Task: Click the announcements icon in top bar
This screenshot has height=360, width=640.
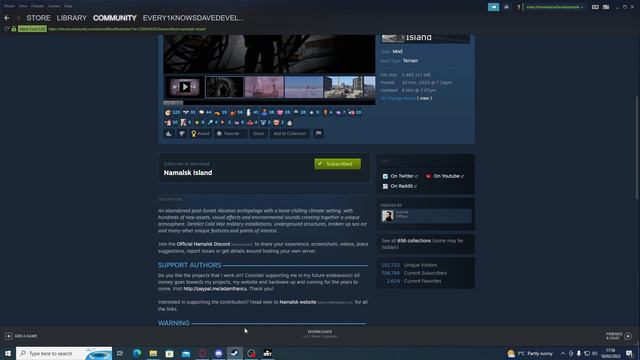Action: click(x=493, y=7)
